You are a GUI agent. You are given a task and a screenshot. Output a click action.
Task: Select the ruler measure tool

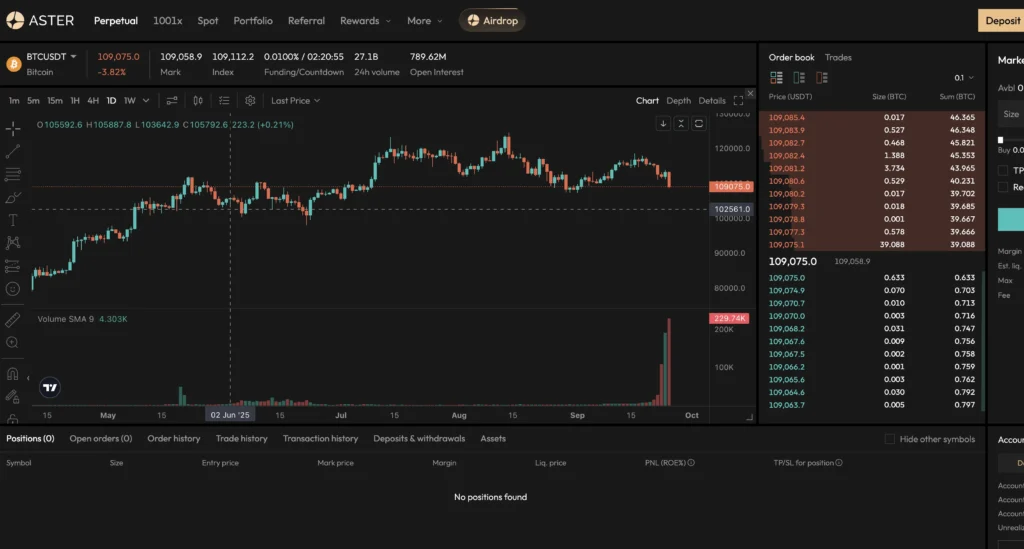point(12,320)
